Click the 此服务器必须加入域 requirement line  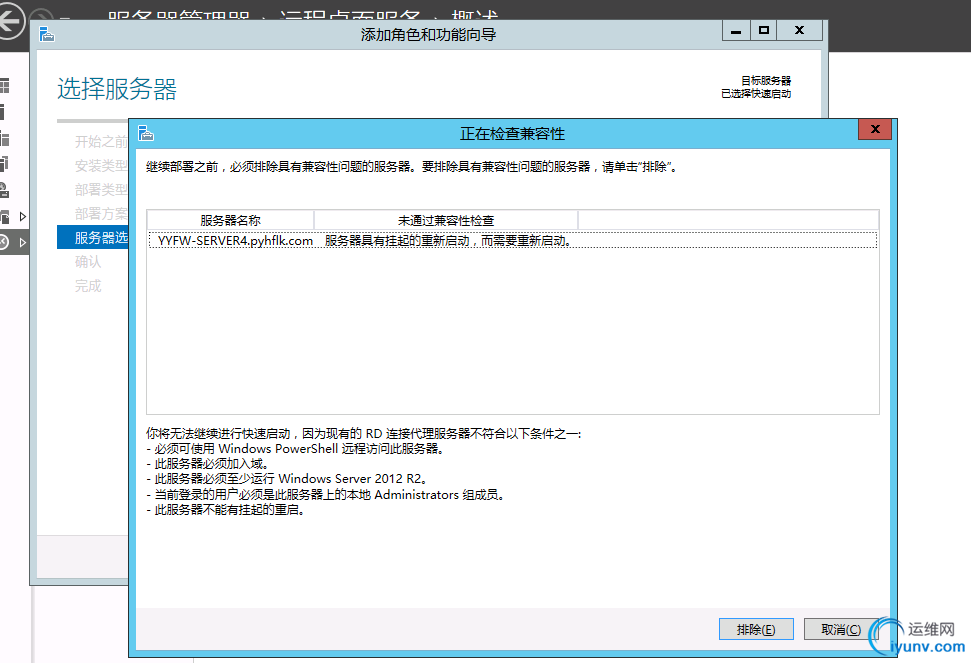coord(207,464)
